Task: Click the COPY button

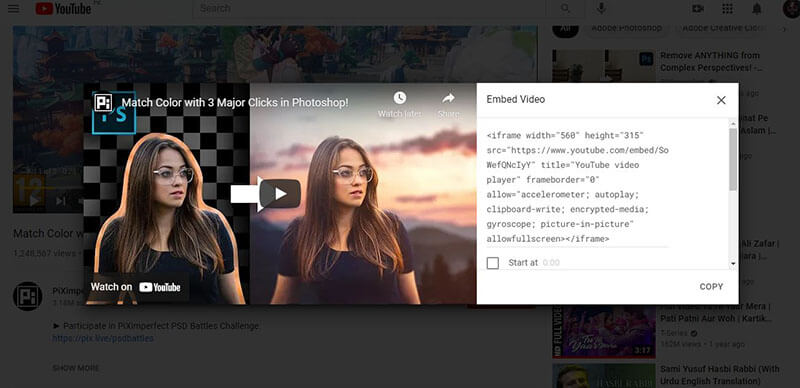Action: pos(711,287)
